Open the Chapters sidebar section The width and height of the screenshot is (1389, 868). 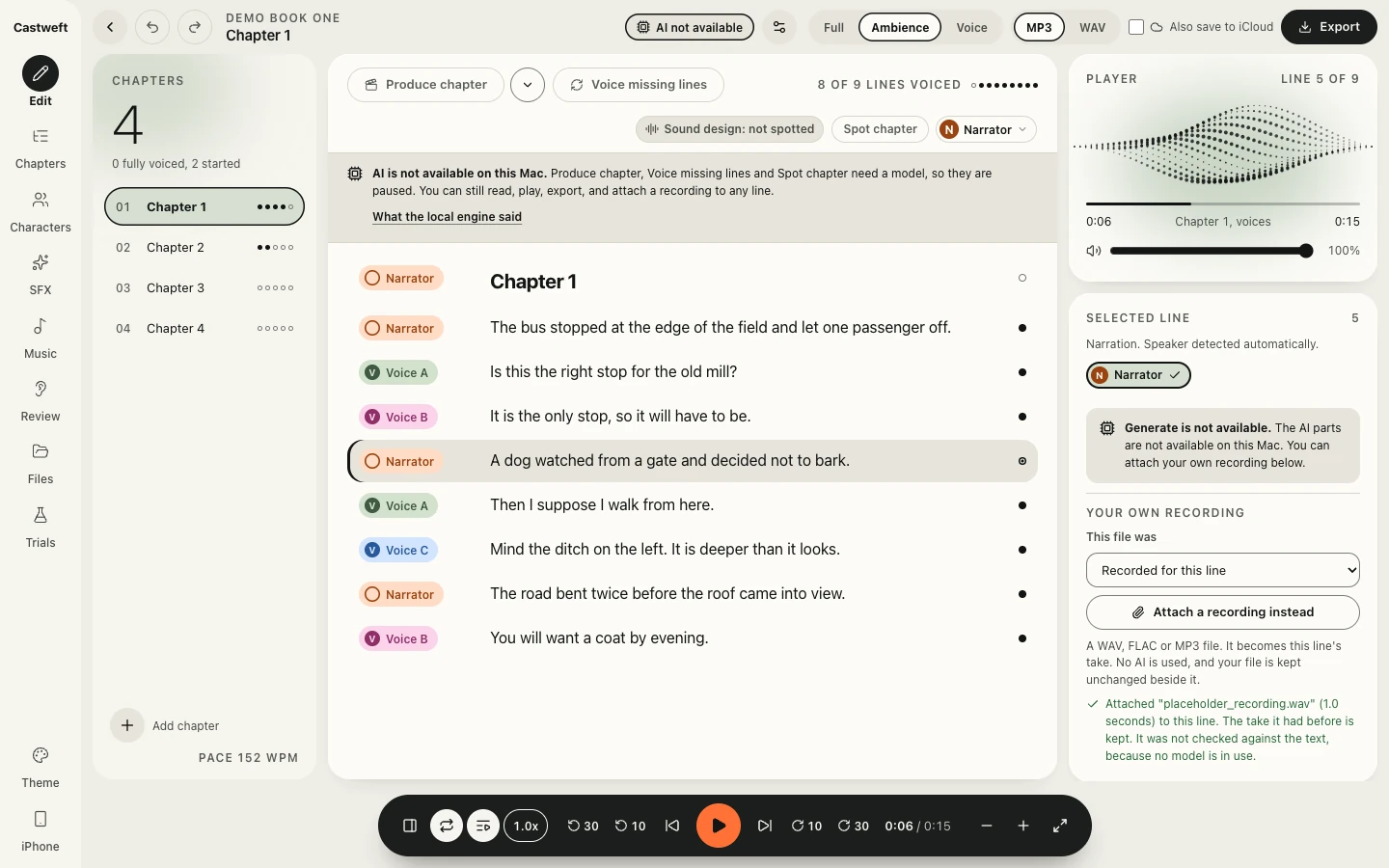tap(41, 149)
